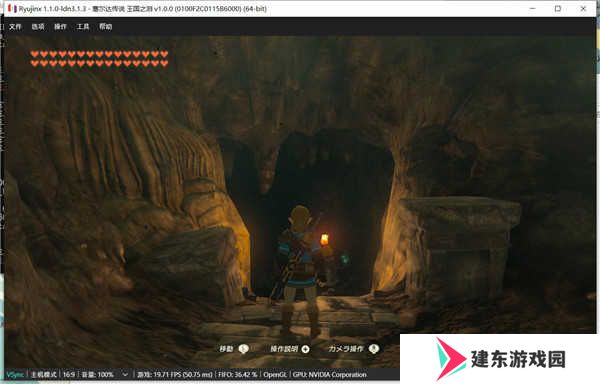Click the first heart in the health row
Screen dimensions: 600x384
(x=35, y=54)
